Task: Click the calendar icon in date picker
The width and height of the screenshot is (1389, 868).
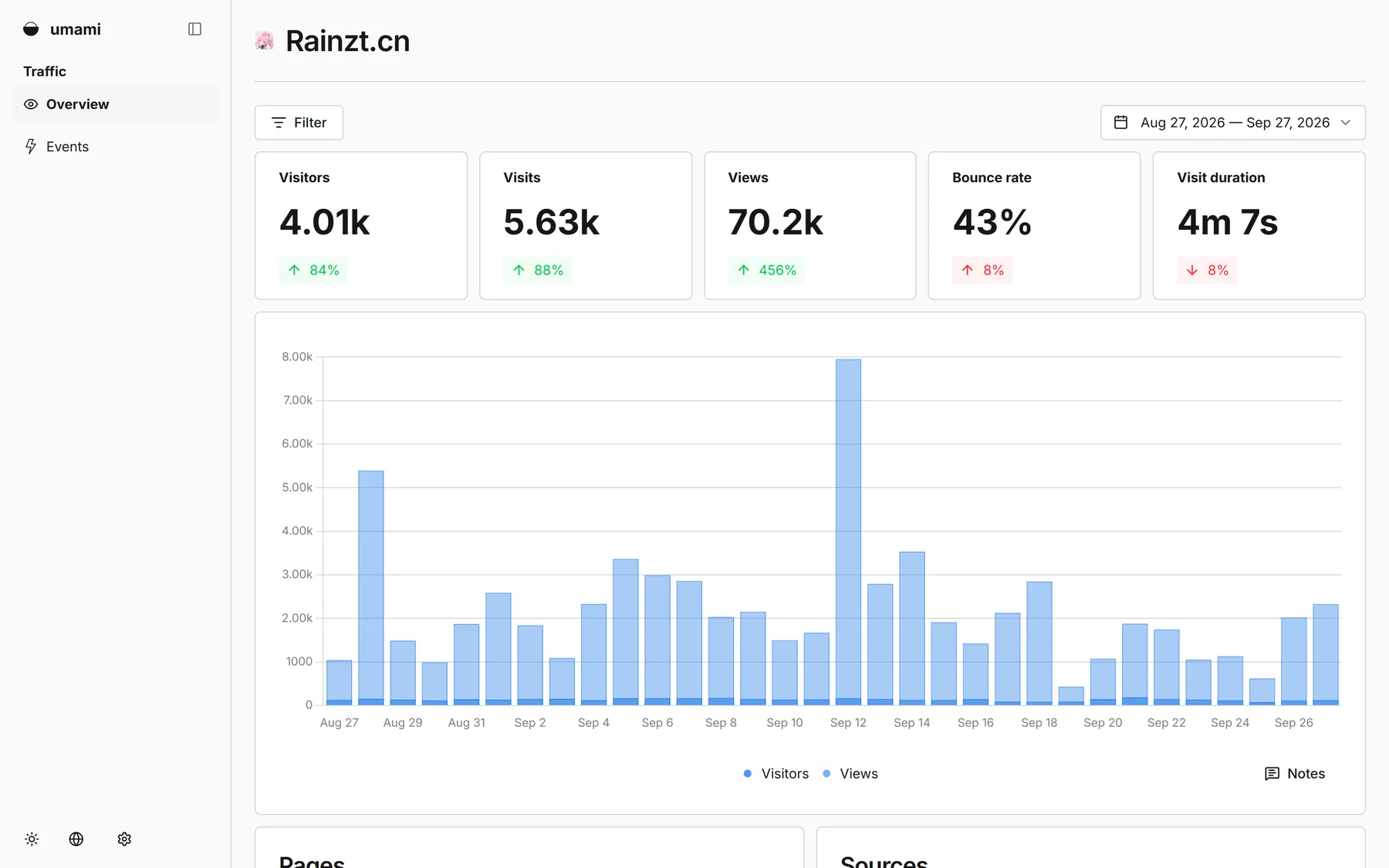Action: [1121, 123]
